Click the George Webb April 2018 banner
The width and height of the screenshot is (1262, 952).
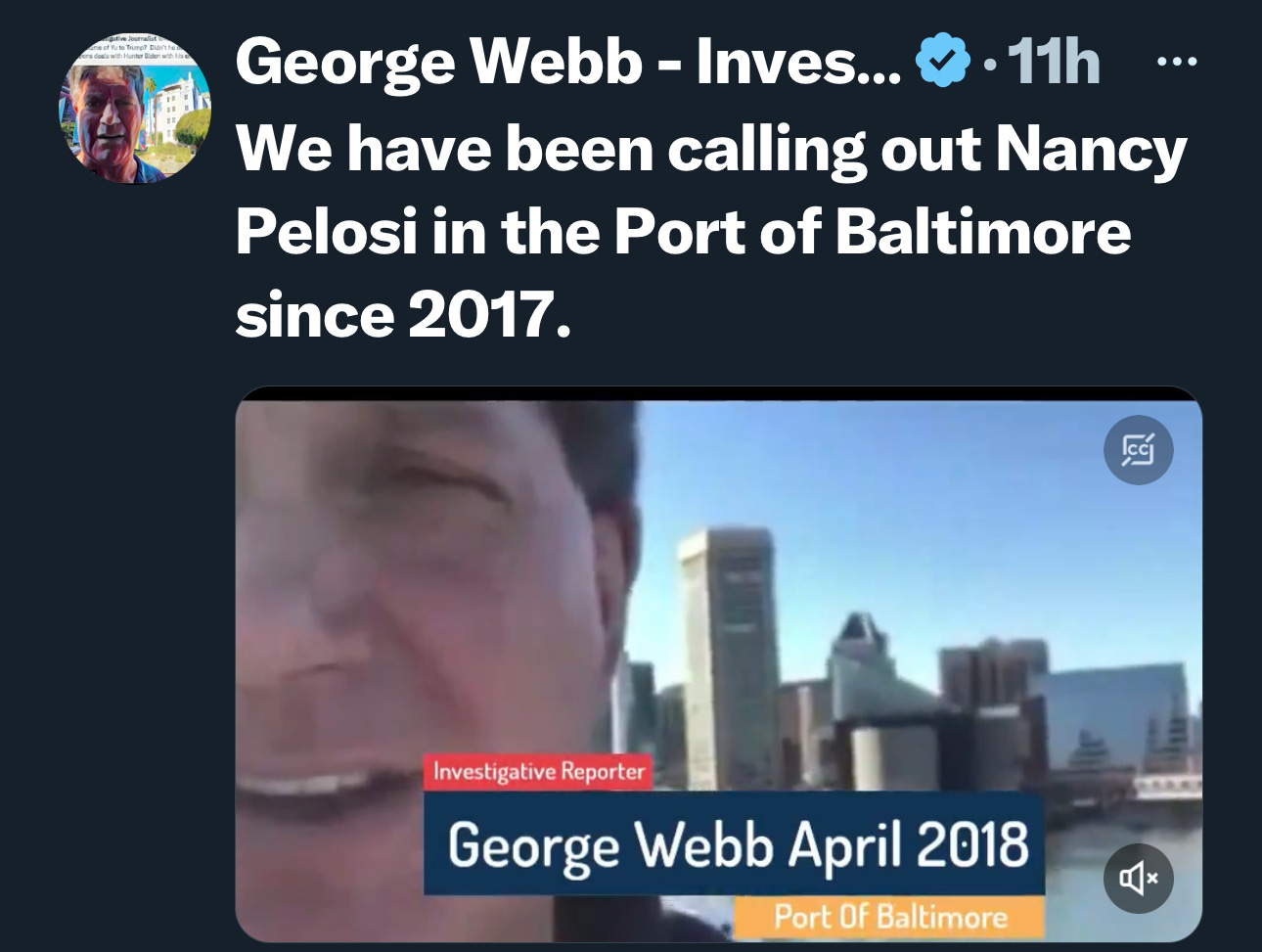click(735, 843)
